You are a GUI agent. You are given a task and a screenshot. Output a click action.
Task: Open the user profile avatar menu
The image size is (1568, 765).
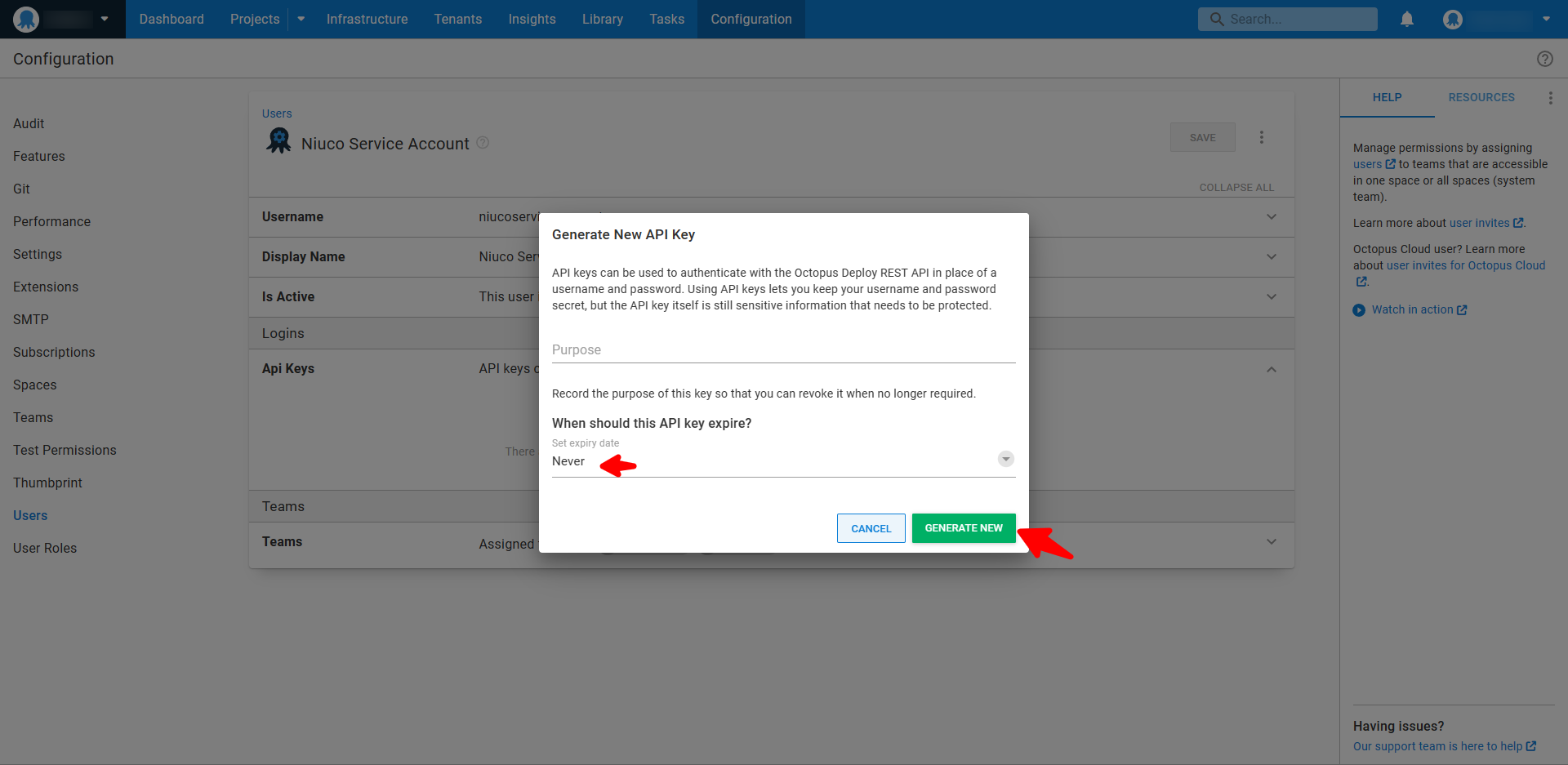[x=1452, y=19]
